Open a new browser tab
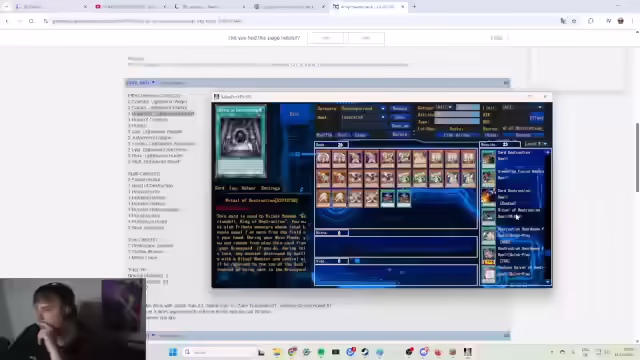Screen dimensions: 640x360 point(414,7)
